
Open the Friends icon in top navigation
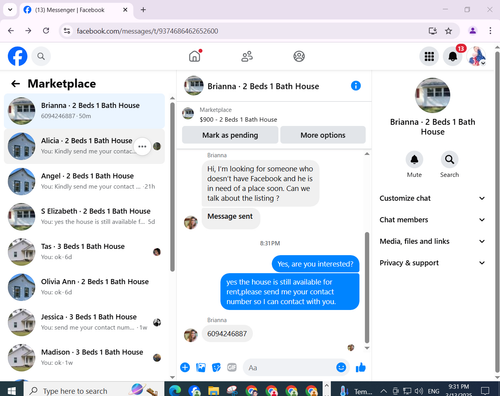pyautogui.click(x=247, y=56)
